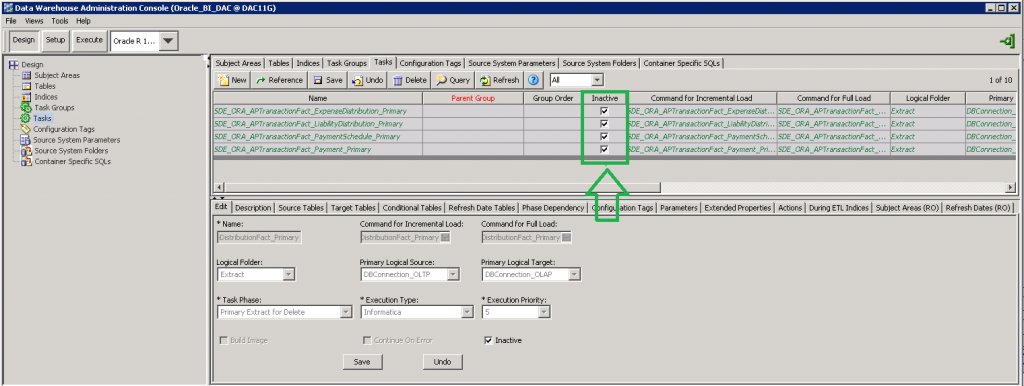Click Save button in the Edit form
The image size is (1024, 386).
coord(362,361)
